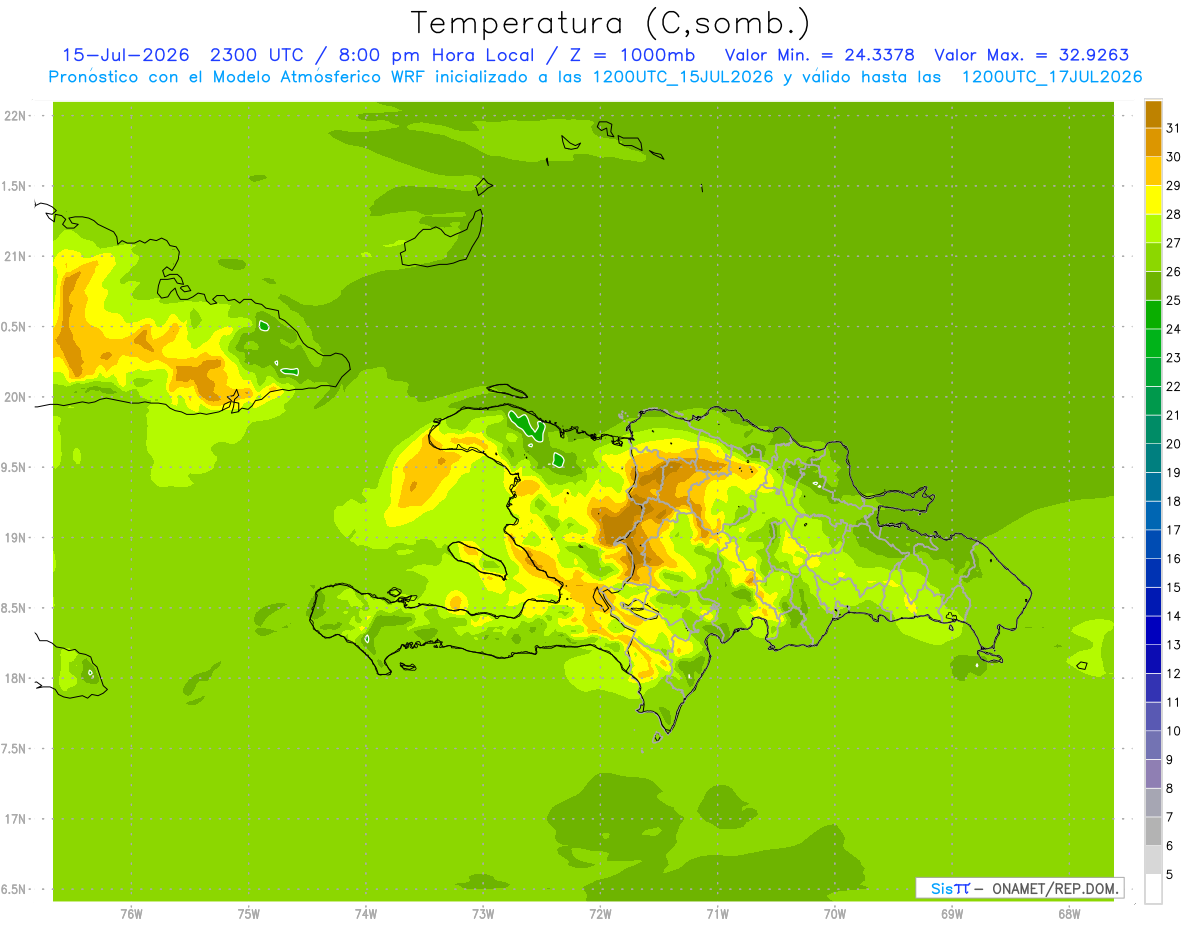Pick the green swatch between 24 and 25

[1153, 314]
